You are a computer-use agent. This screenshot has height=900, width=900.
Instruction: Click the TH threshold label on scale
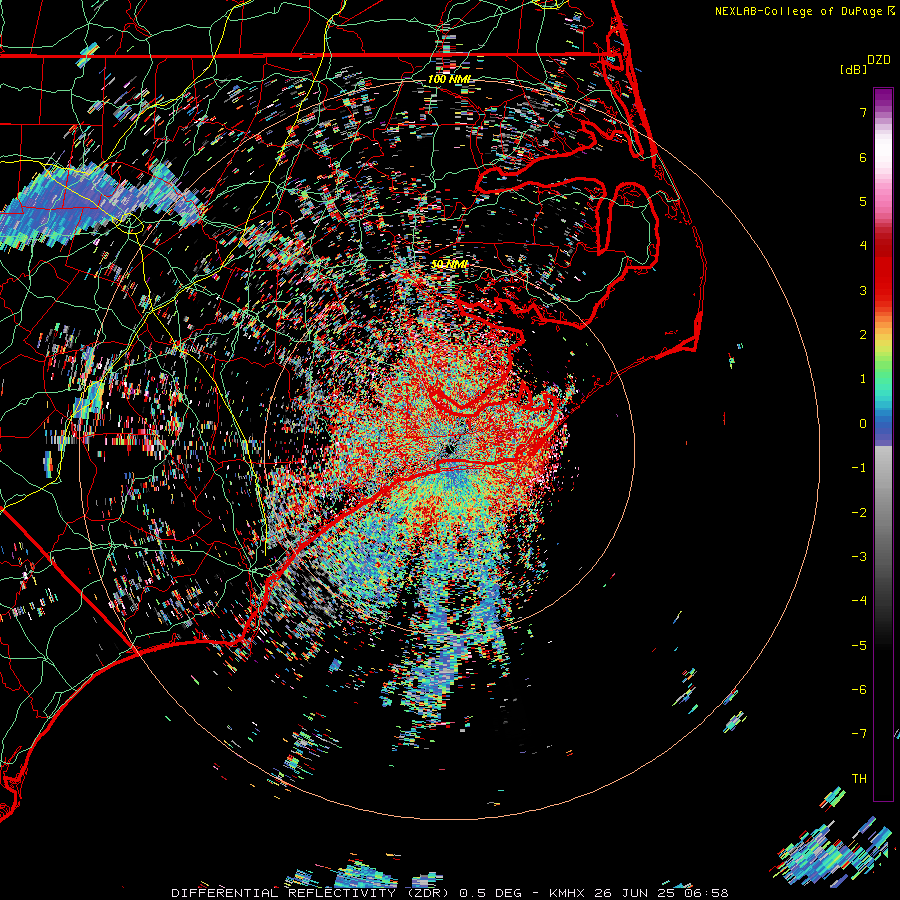(859, 779)
